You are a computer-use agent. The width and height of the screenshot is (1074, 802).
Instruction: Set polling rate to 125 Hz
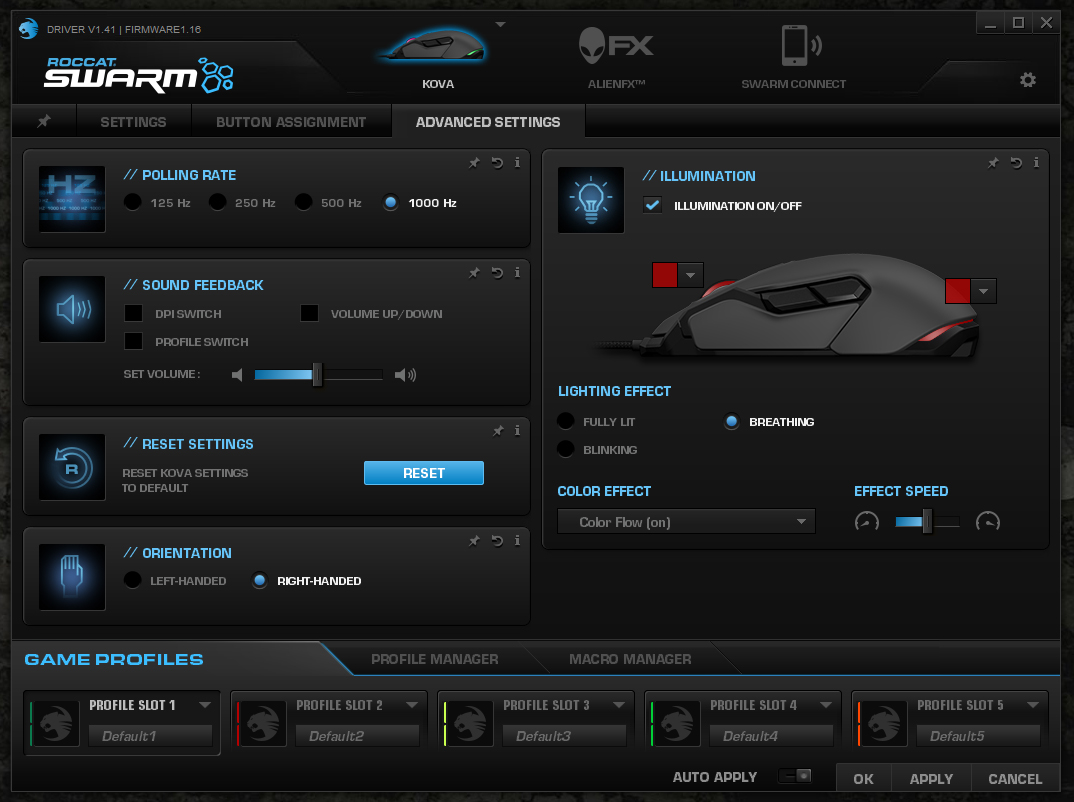click(x=133, y=203)
